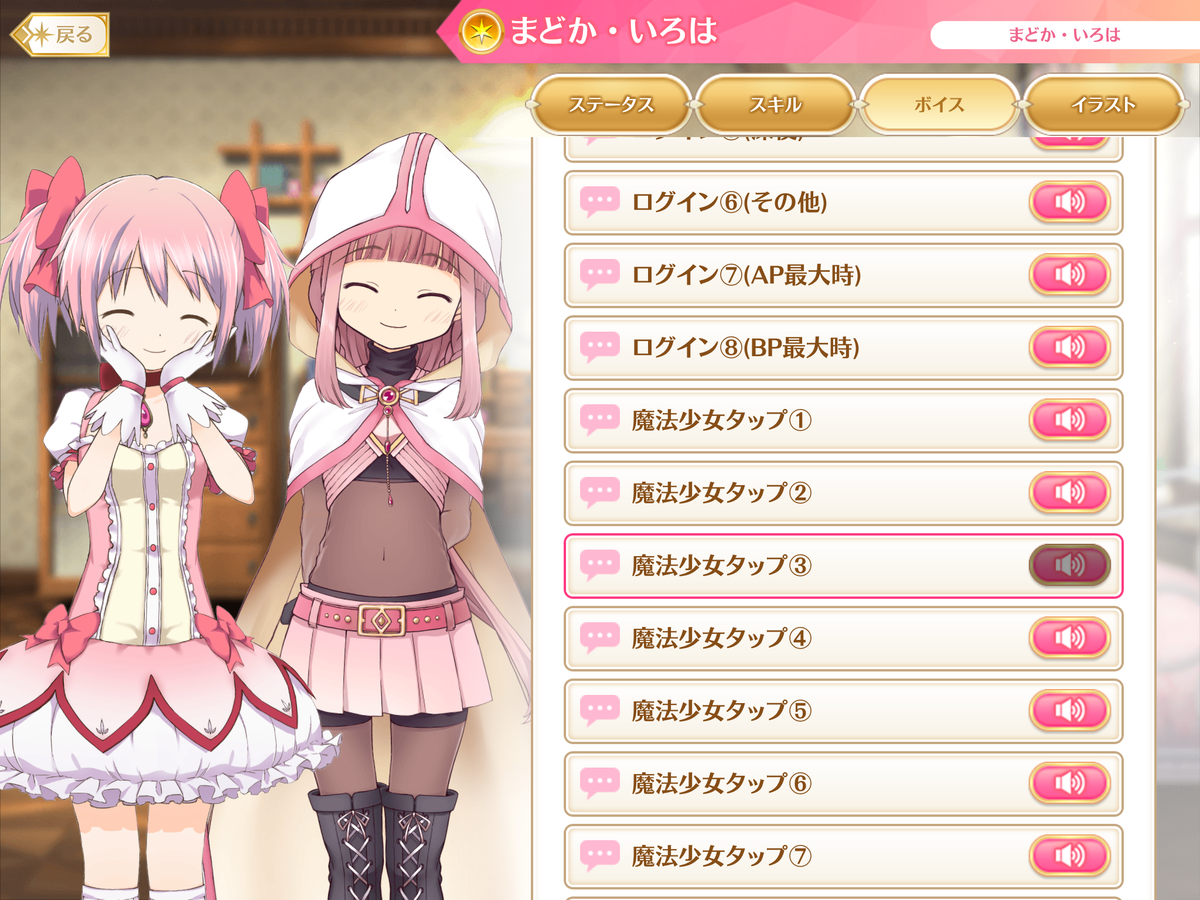
Task: Click the gold star icon beside まどか・いろは title
Action: pyautogui.click(x=480, y=33)
